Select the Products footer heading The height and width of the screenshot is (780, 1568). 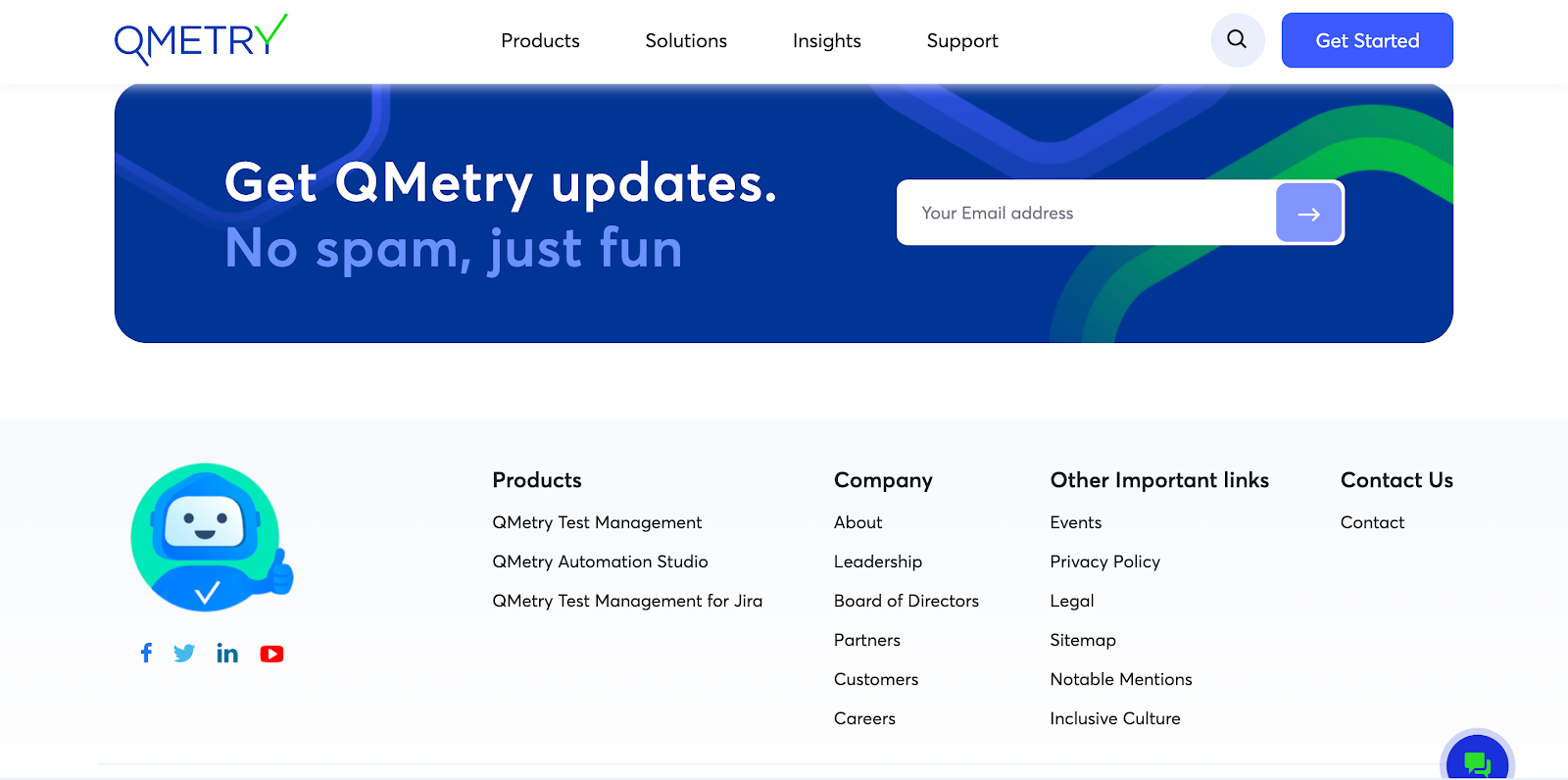tap(537, 480)
